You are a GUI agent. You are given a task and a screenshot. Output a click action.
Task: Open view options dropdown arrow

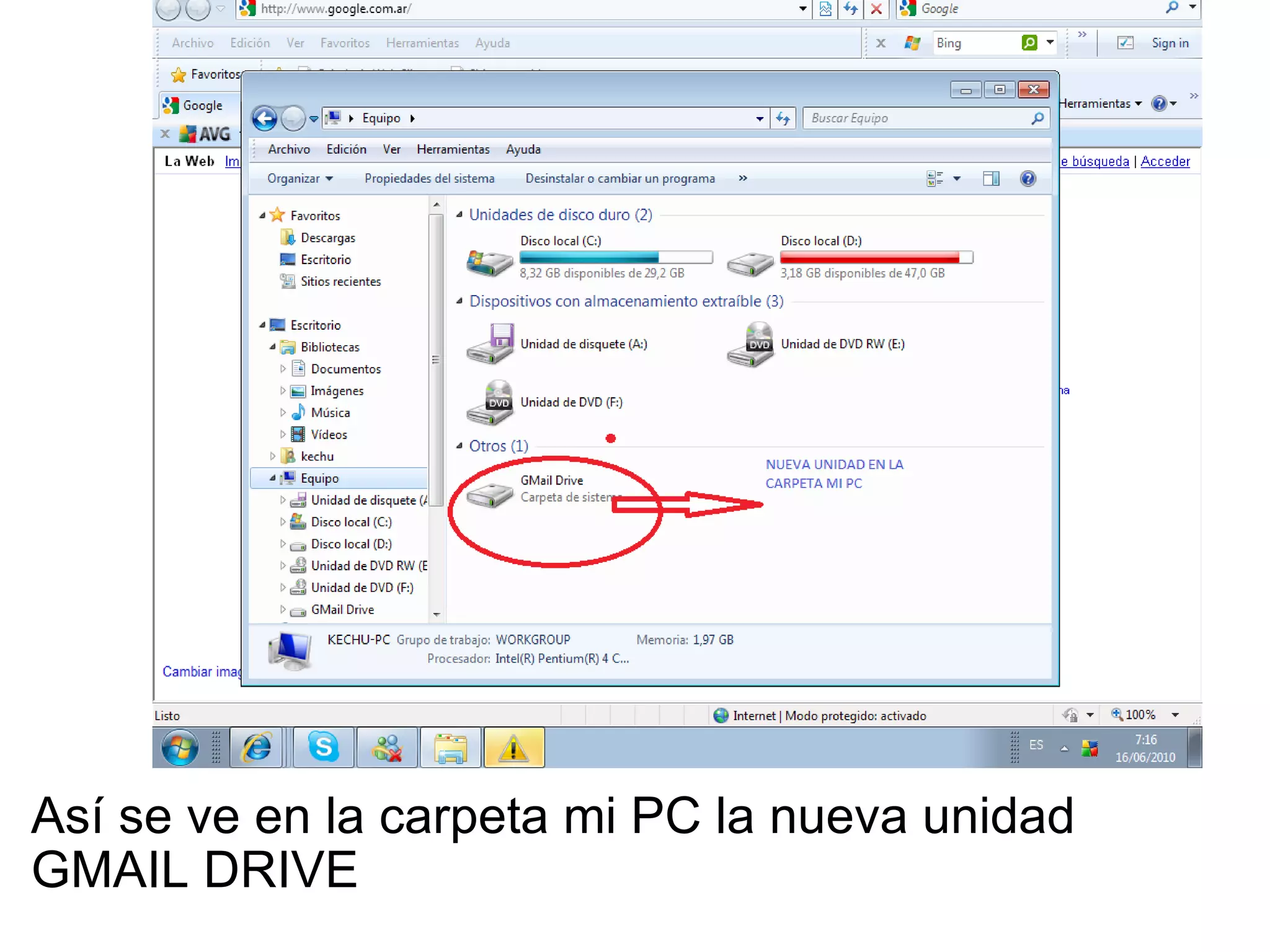click(957, 178)
